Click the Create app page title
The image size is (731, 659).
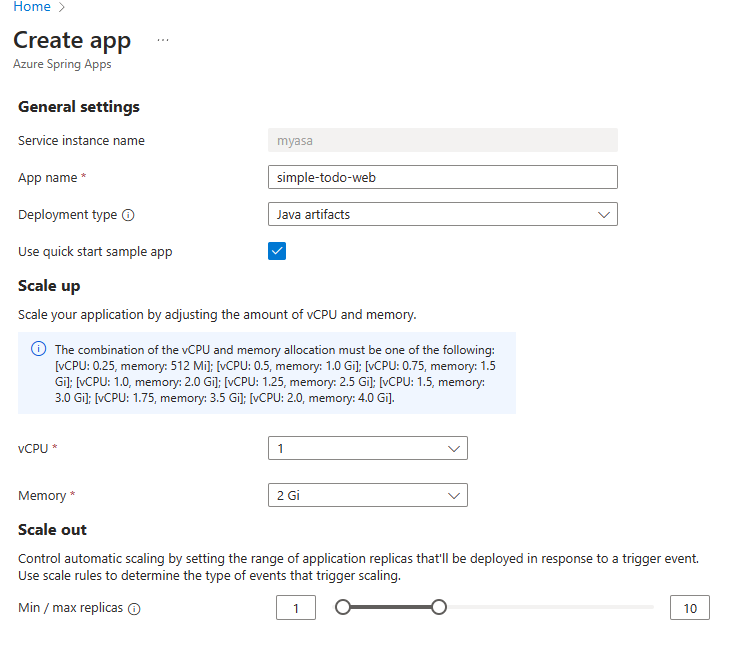pyautogui.click(x=72, y=40)
